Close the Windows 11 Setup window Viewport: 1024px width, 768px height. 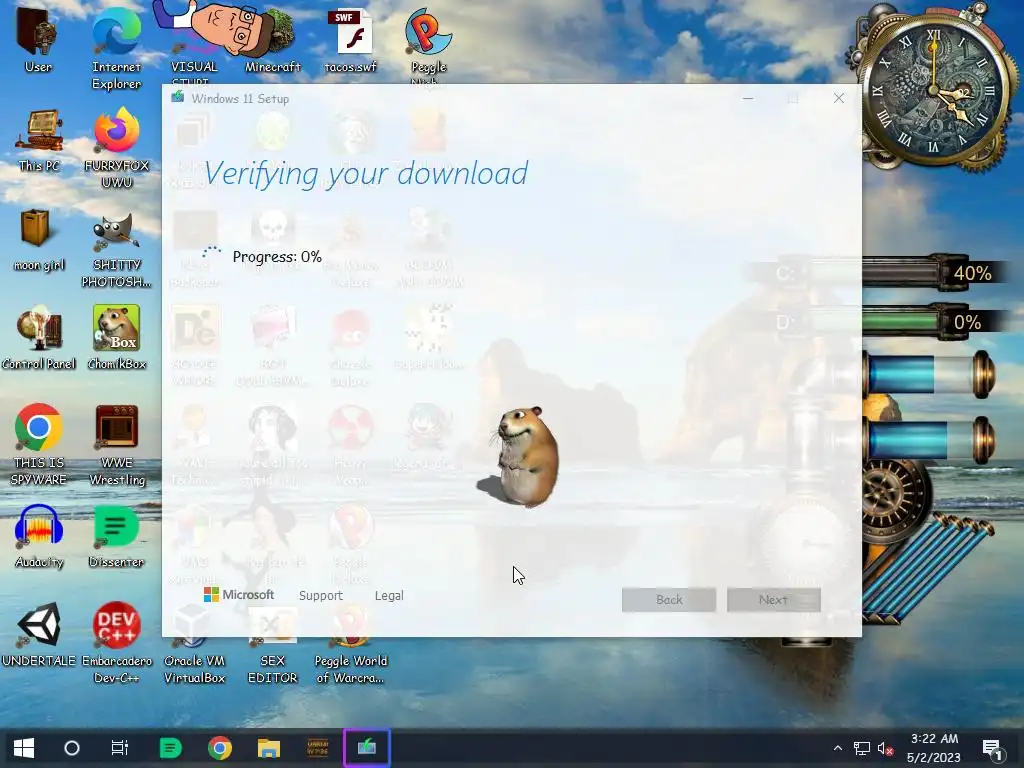[839, 99]
